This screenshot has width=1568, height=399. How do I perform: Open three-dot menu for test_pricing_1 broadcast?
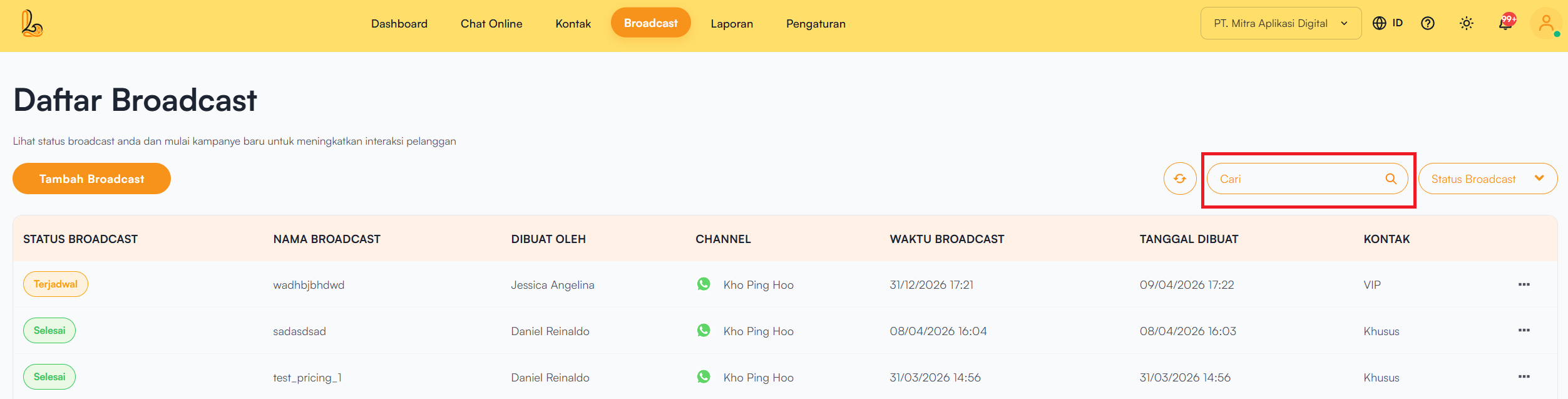click(x=1524, y=376)
